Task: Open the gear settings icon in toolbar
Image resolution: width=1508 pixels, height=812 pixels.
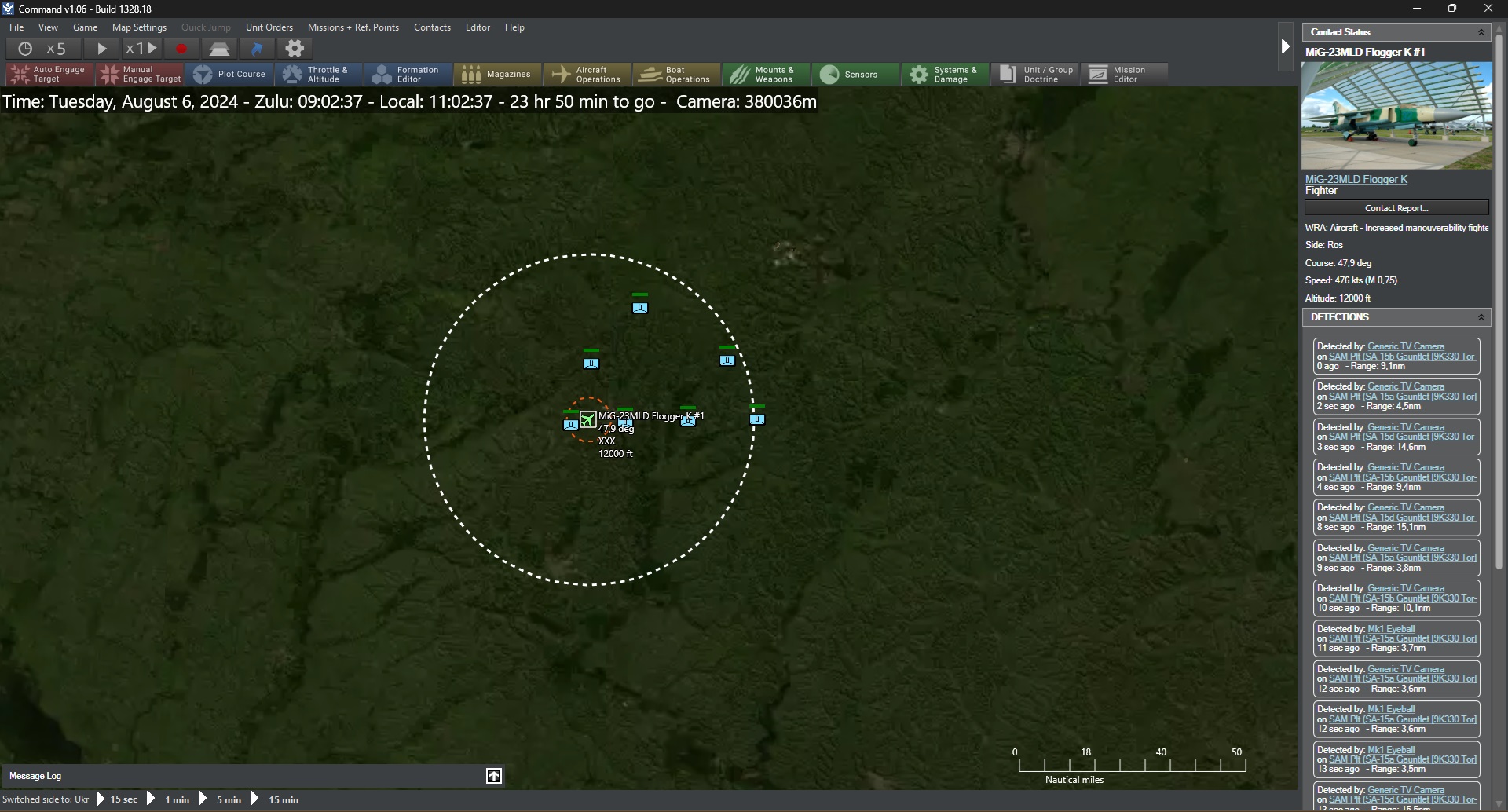Action: (x=295, y=49)
